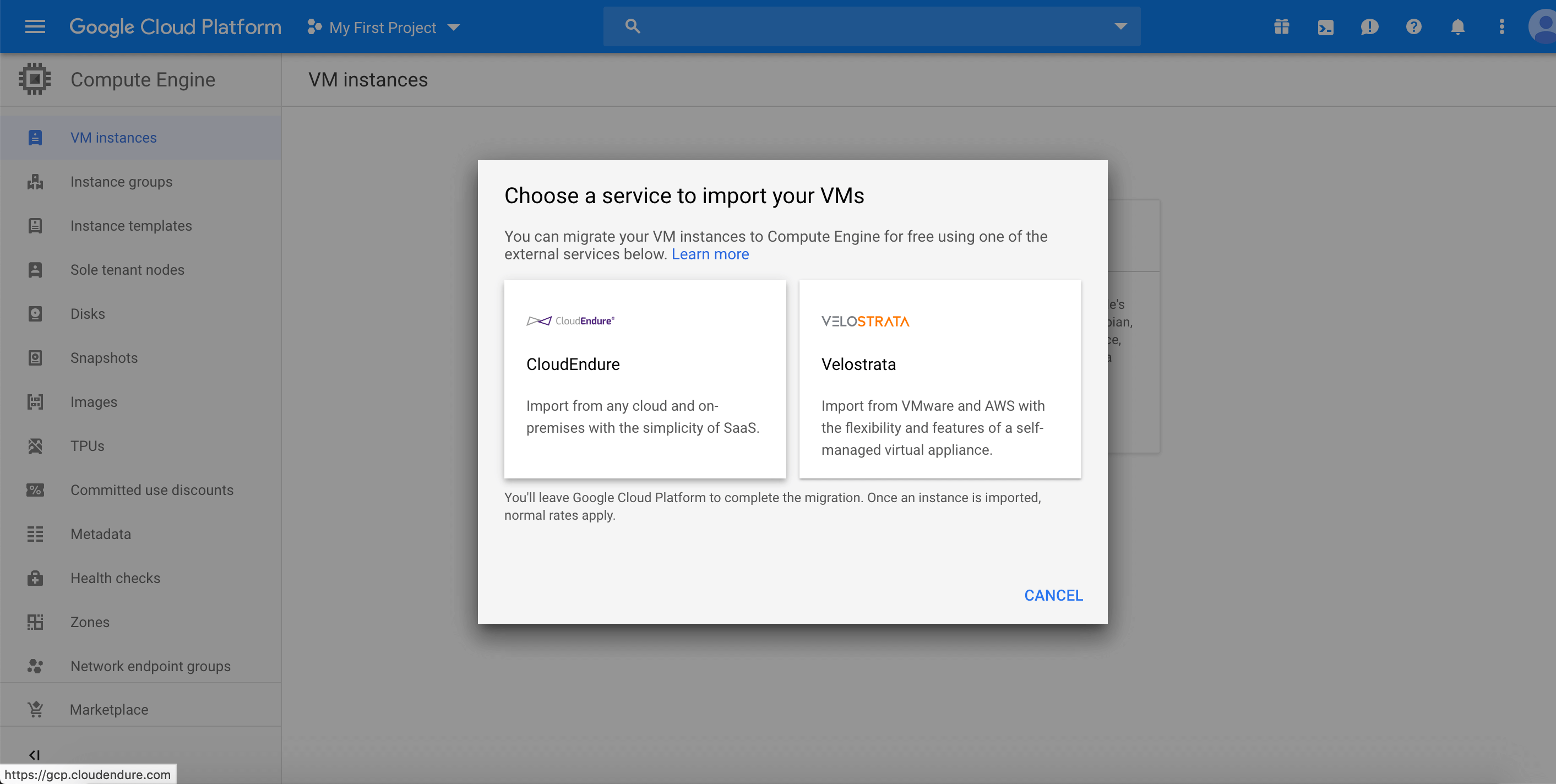This screenshot has height=784, width=1556.
Task: Activate Cloud Shell terminal icon
Action: (1325, 27)
